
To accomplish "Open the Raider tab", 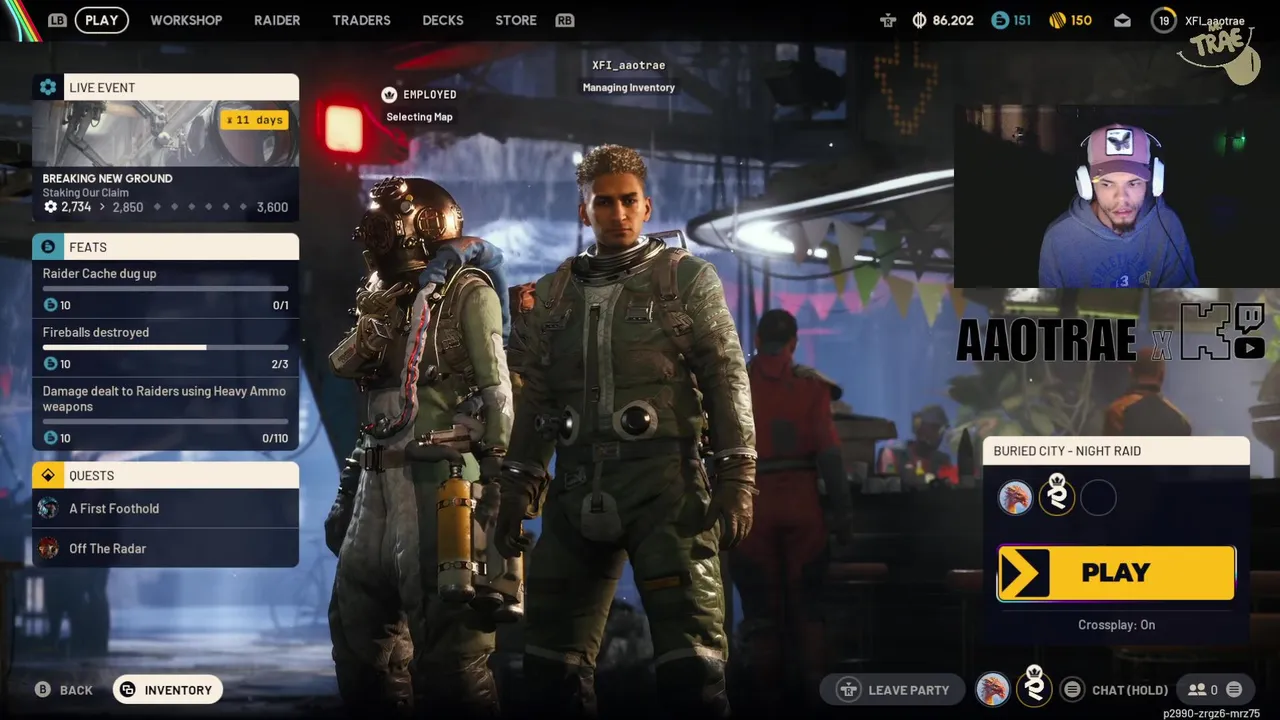I will (x=277, y=20).
